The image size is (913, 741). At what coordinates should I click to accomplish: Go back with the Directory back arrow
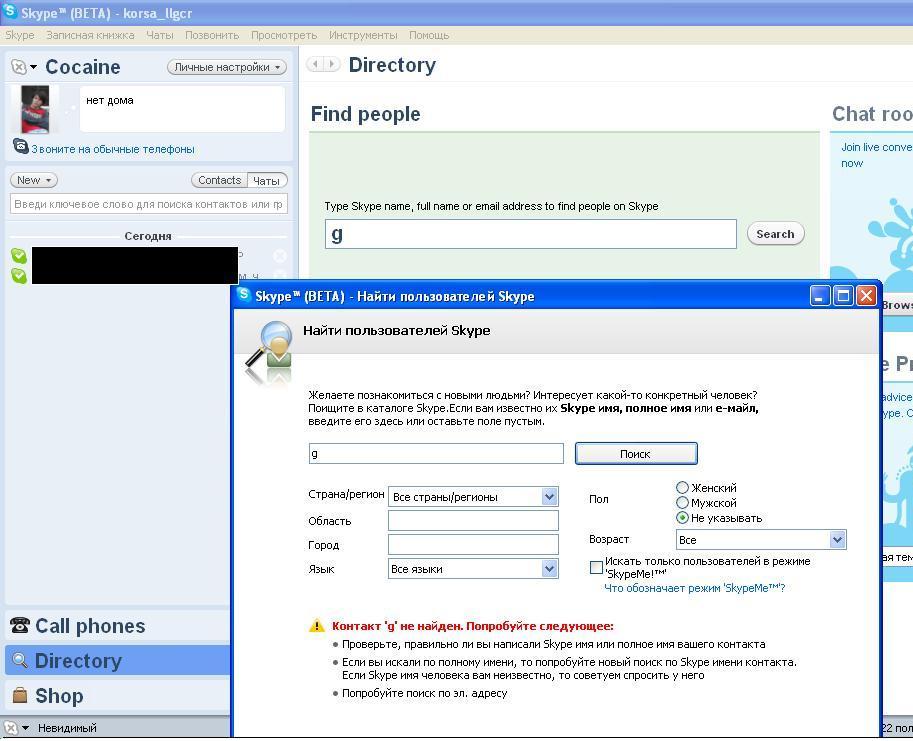click(315, 63)
